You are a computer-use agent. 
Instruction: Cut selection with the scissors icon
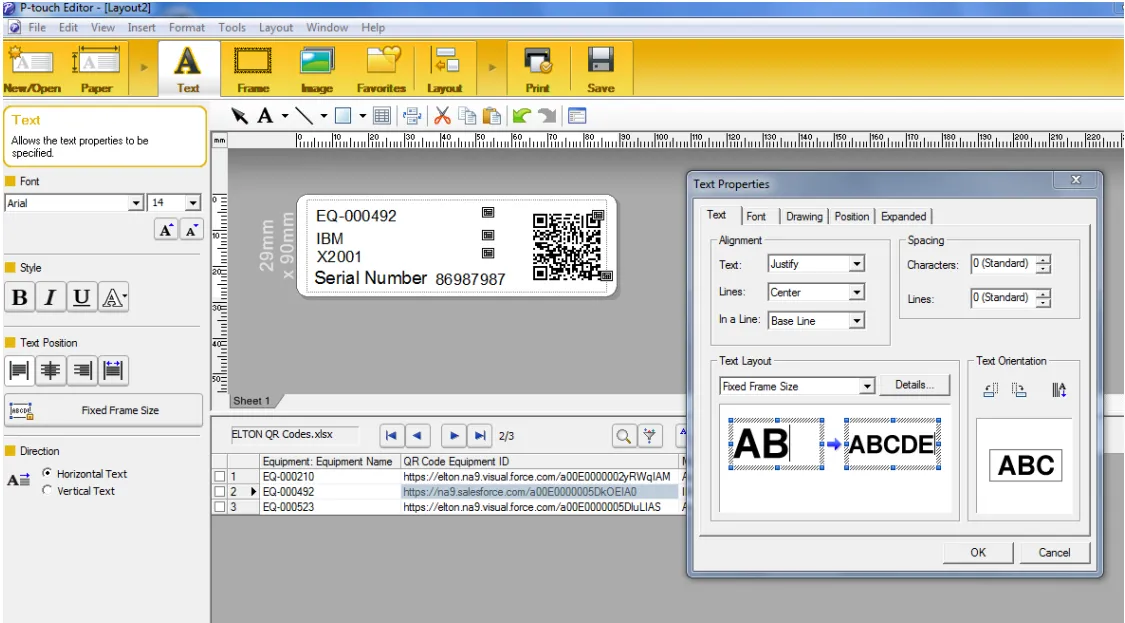[442, 116]
